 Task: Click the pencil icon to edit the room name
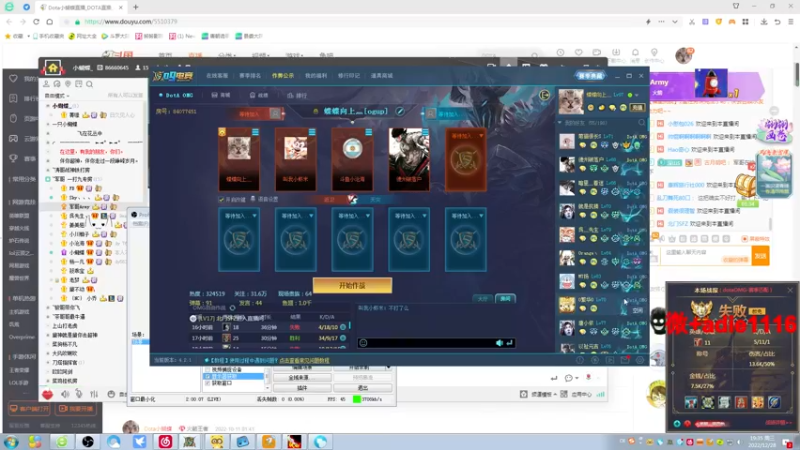click(x=400, y=111)
